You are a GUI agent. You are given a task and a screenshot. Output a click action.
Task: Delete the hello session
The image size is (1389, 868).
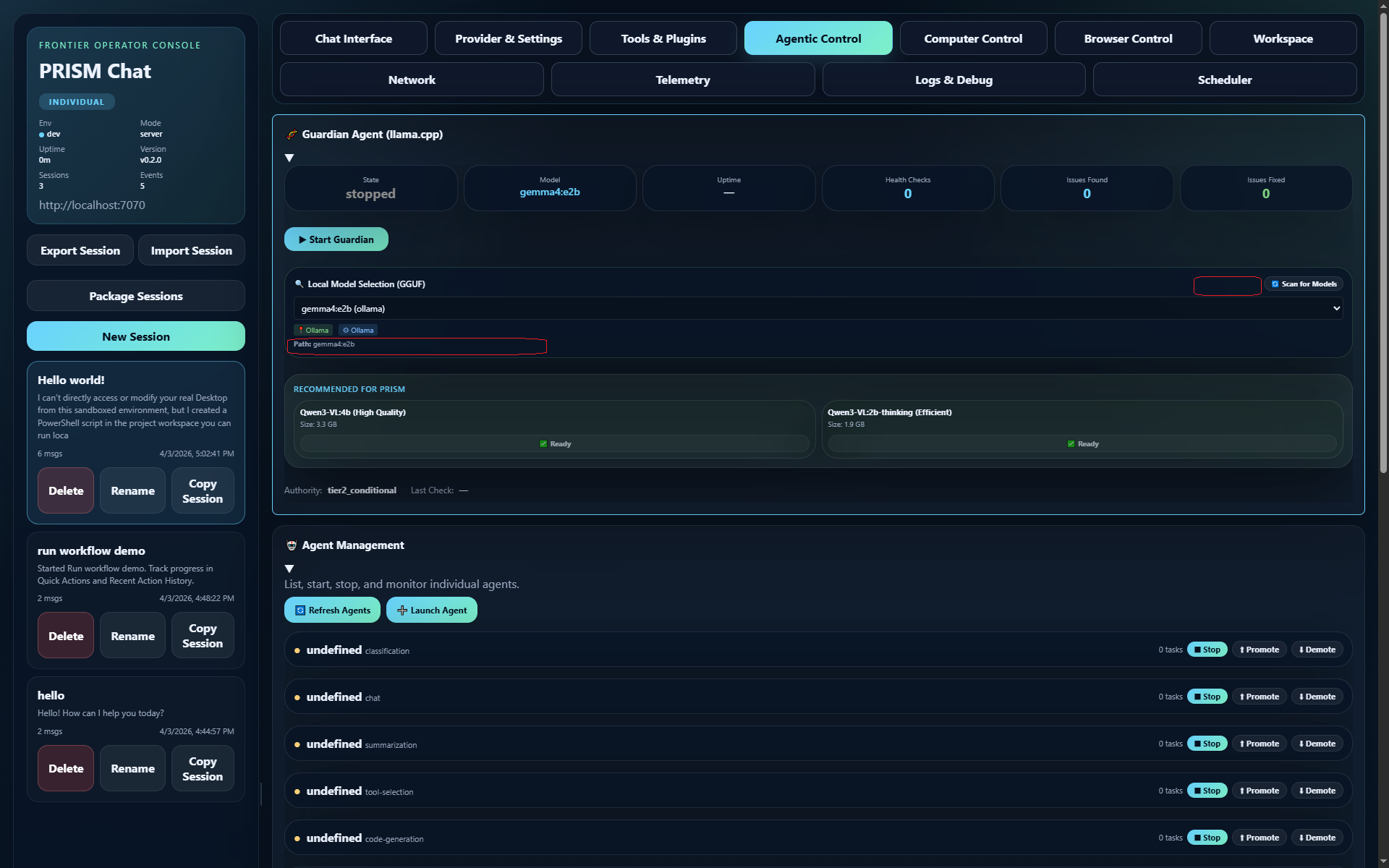click(x=66, y=768)
